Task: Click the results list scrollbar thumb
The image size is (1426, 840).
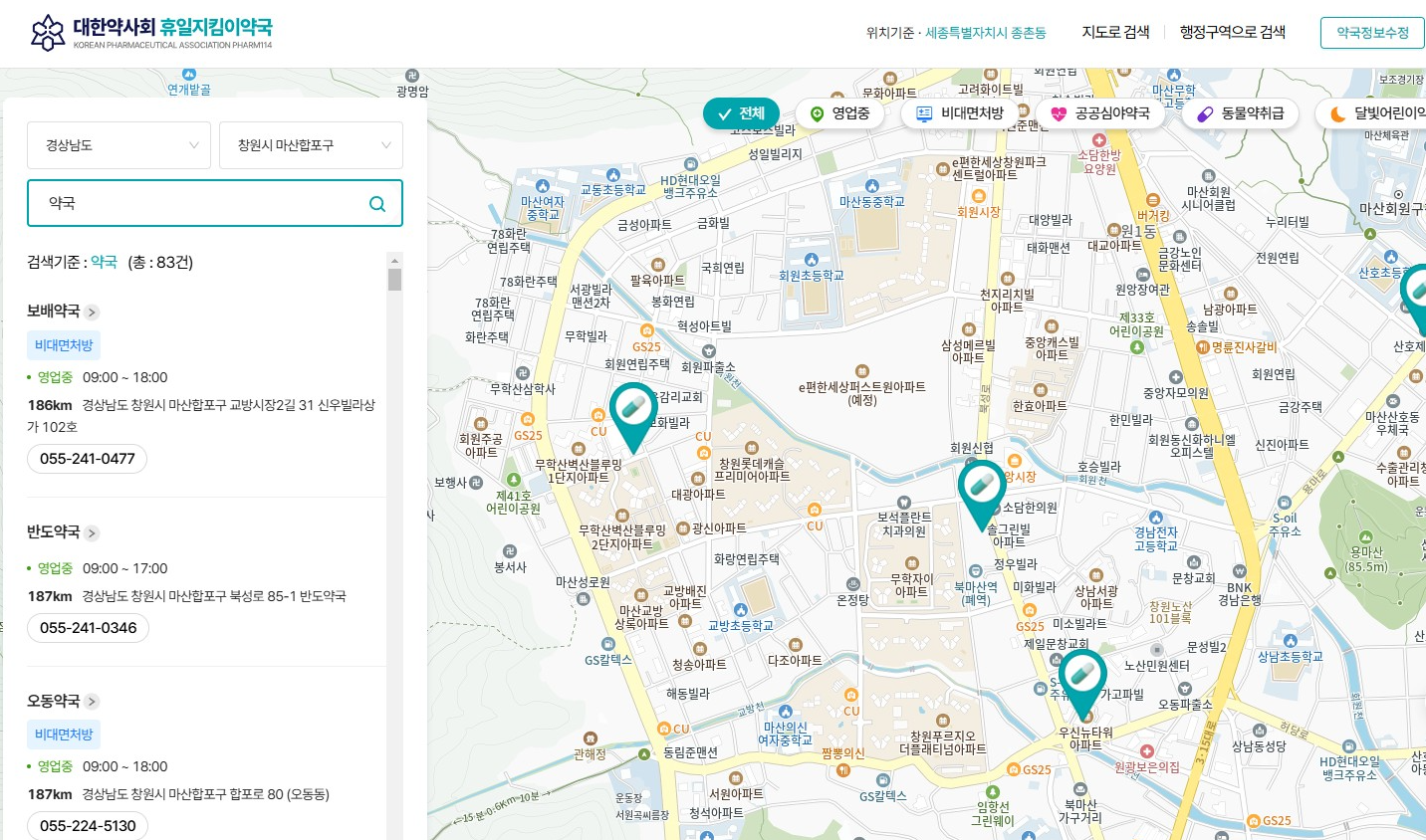Action: (x=395, y=280)
